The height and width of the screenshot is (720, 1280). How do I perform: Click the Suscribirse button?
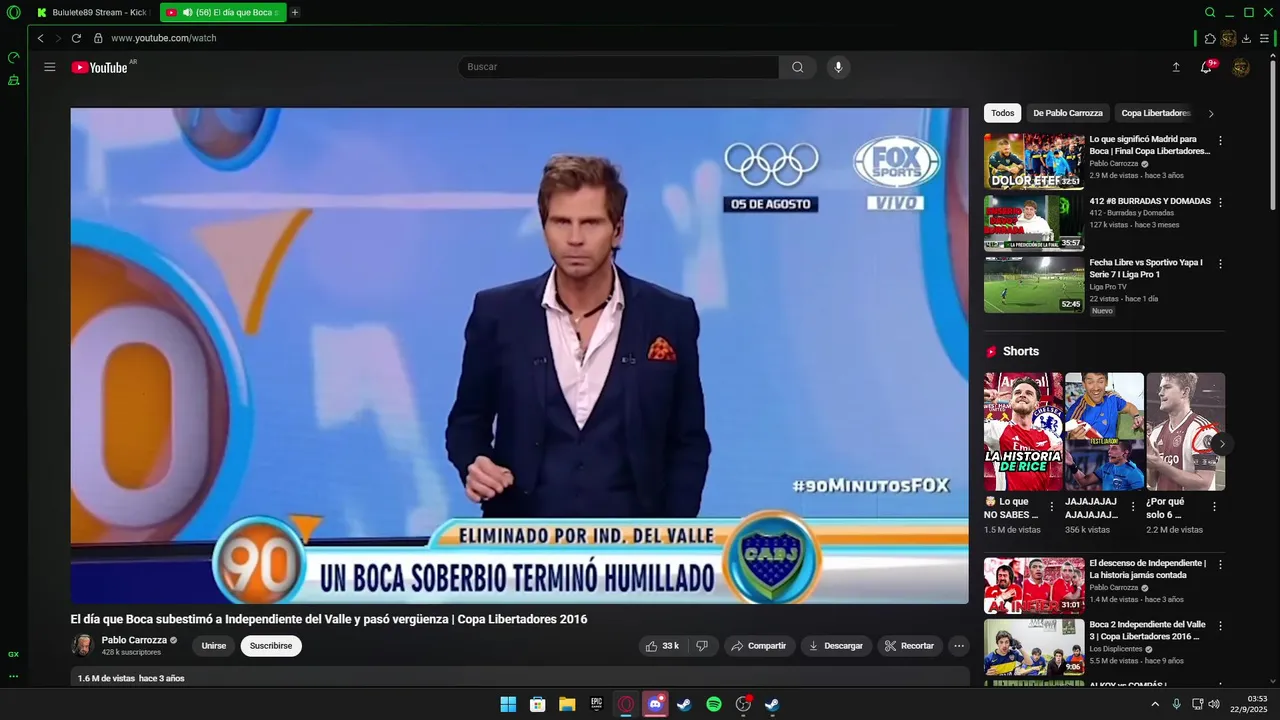coord(271,646)
